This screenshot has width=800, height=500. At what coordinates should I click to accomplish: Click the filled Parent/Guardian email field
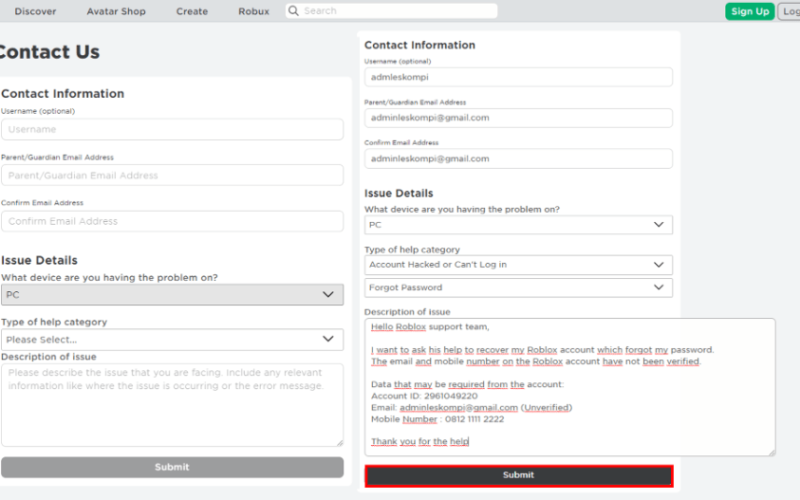tap(518, 118)
